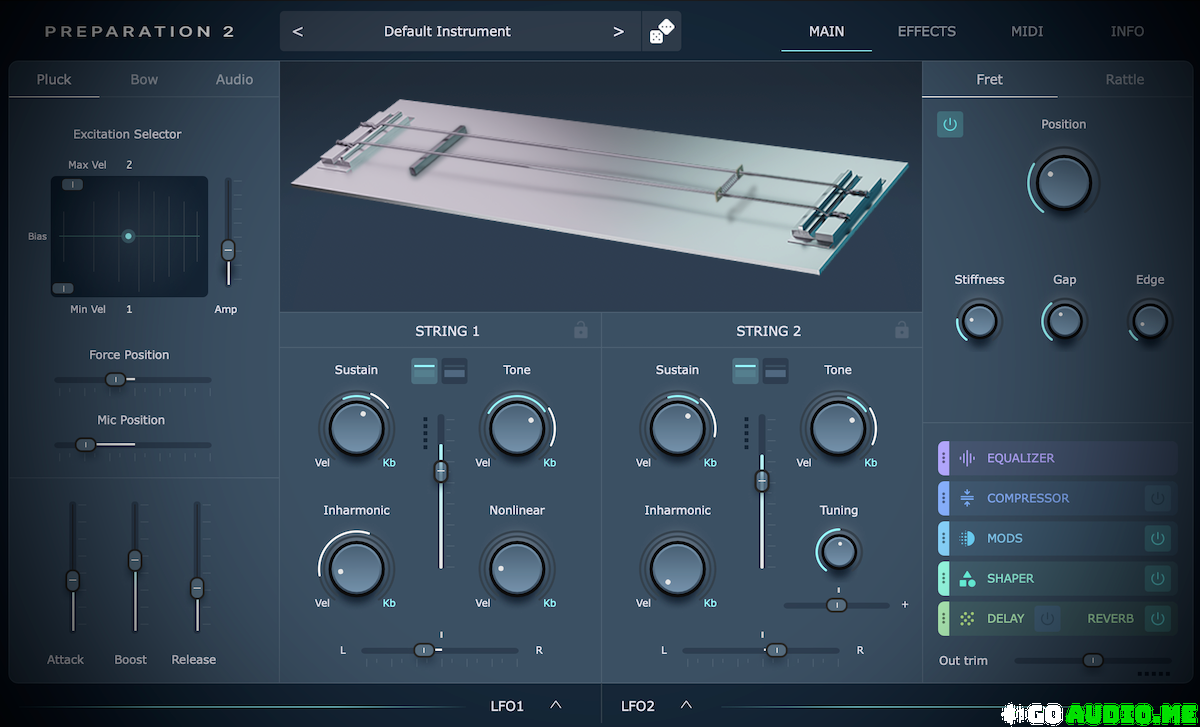Click the Shaper shapes icon
This screenshot has height=727, width=1200.
[x=967, y=578]
